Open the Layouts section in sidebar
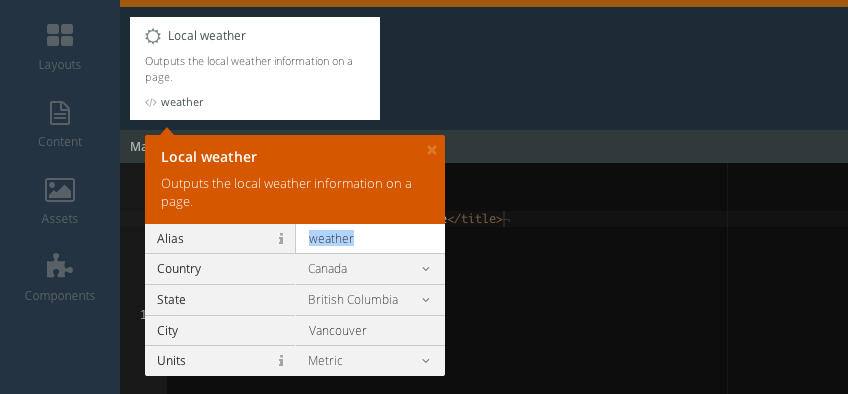This screenshot has height=394, width=848. tap(59, 48)
